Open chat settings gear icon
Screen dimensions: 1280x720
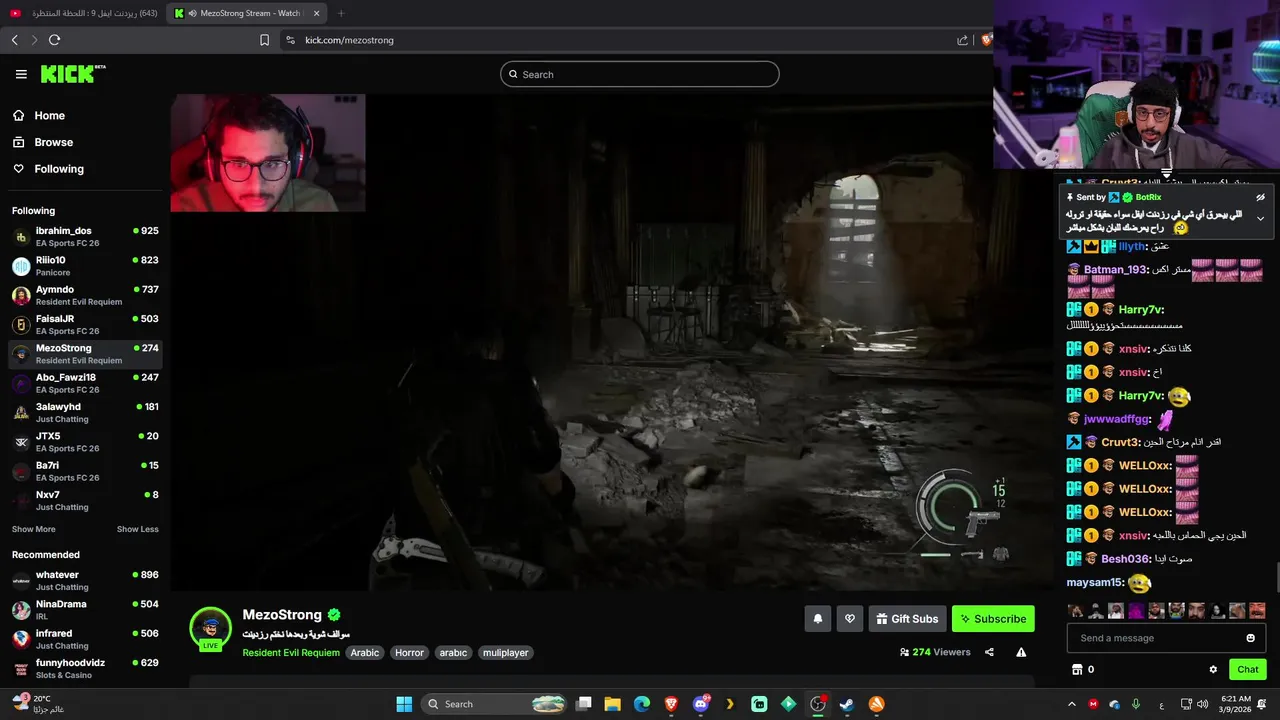point(1213,669)
